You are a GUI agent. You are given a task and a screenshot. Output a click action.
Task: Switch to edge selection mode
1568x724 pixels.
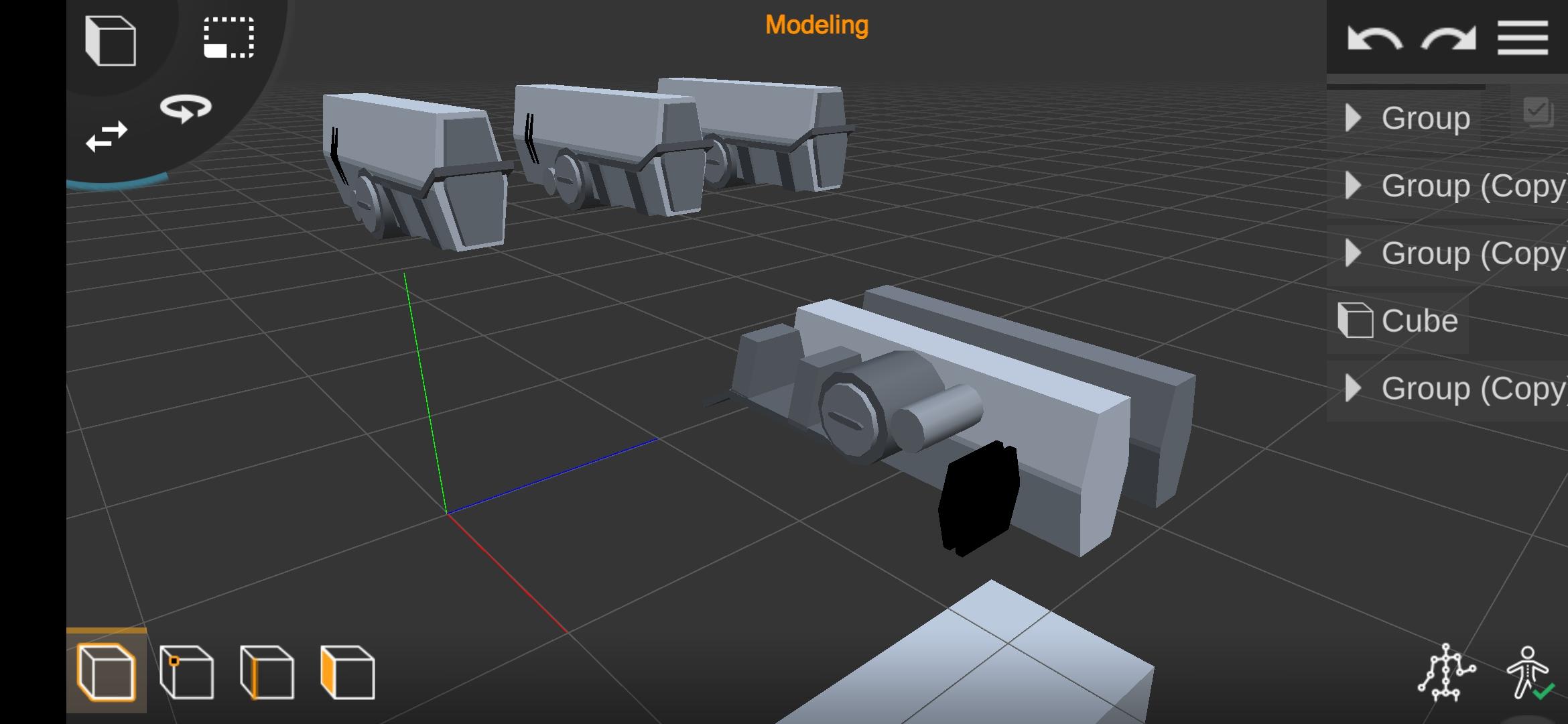[267, 672]
